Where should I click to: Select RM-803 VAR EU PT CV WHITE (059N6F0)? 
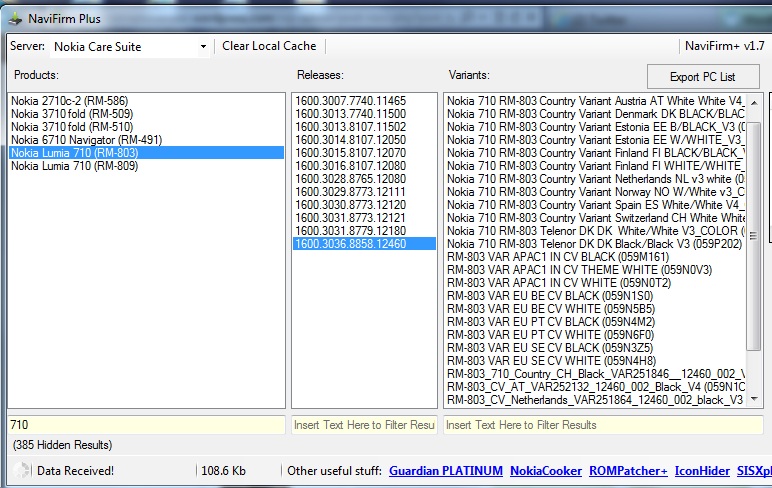pyautogui.click(x=596, y=335)
